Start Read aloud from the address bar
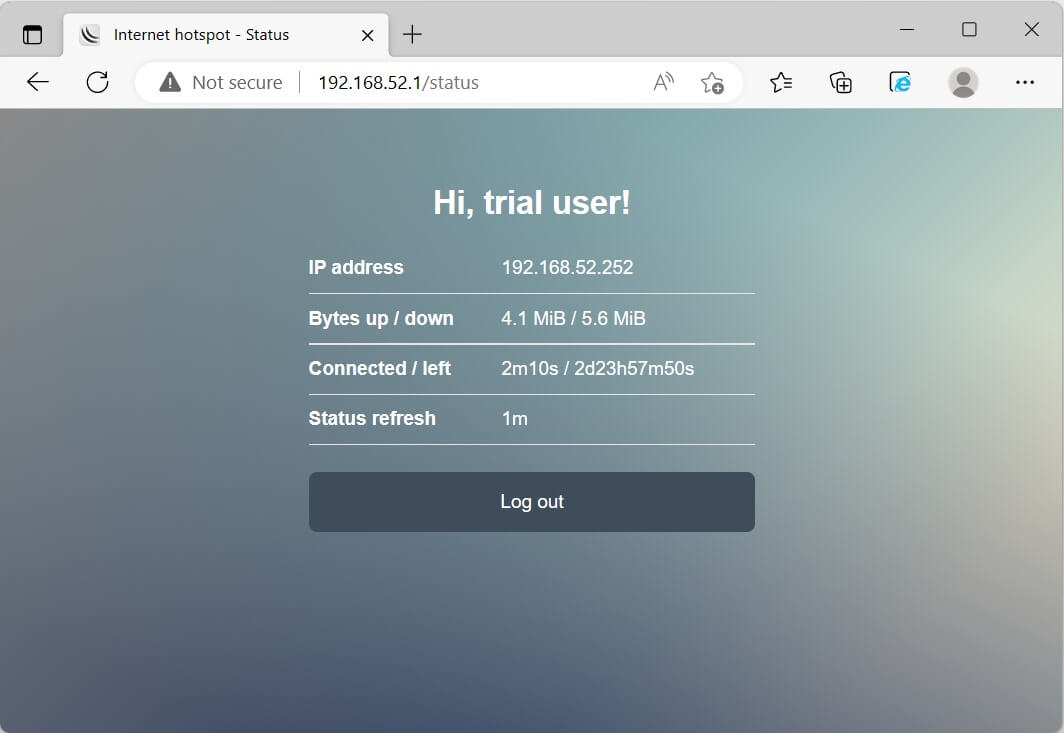Screen dimensions: 1064x733 pyautogui.click(x=664, y=83)
